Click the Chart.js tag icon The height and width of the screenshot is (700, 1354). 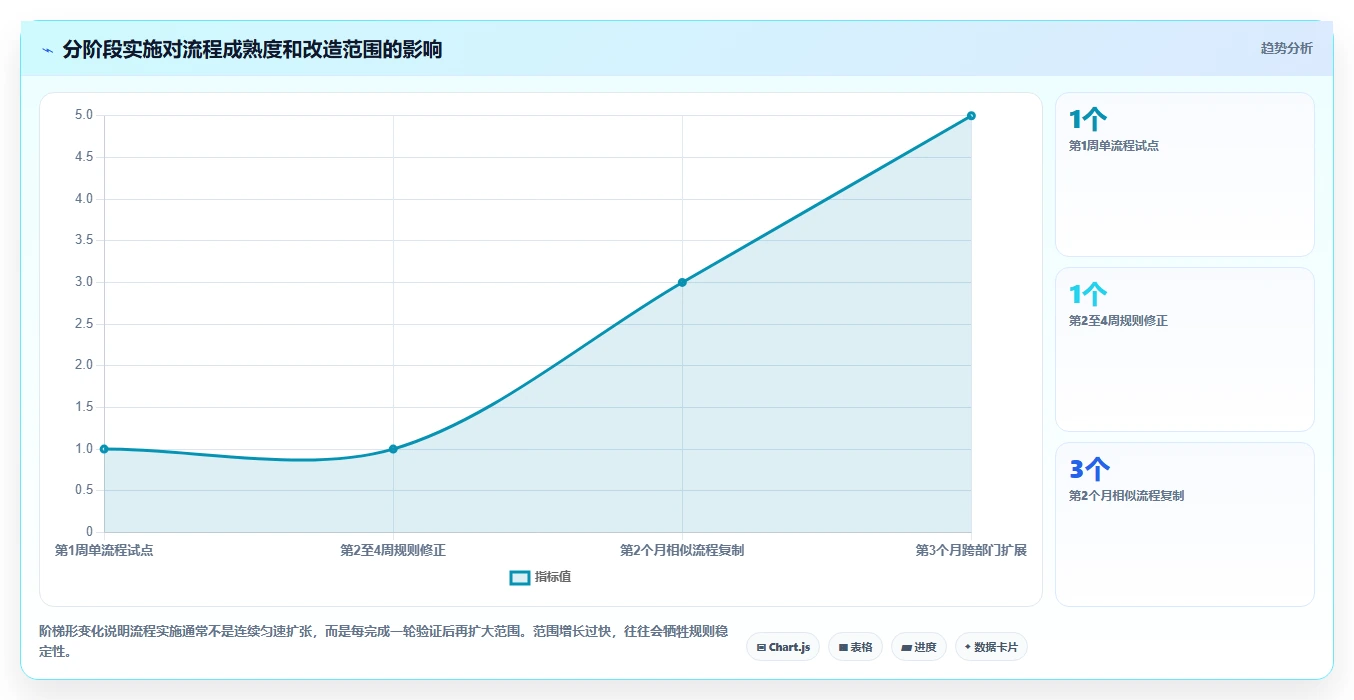tap(762, 648)
